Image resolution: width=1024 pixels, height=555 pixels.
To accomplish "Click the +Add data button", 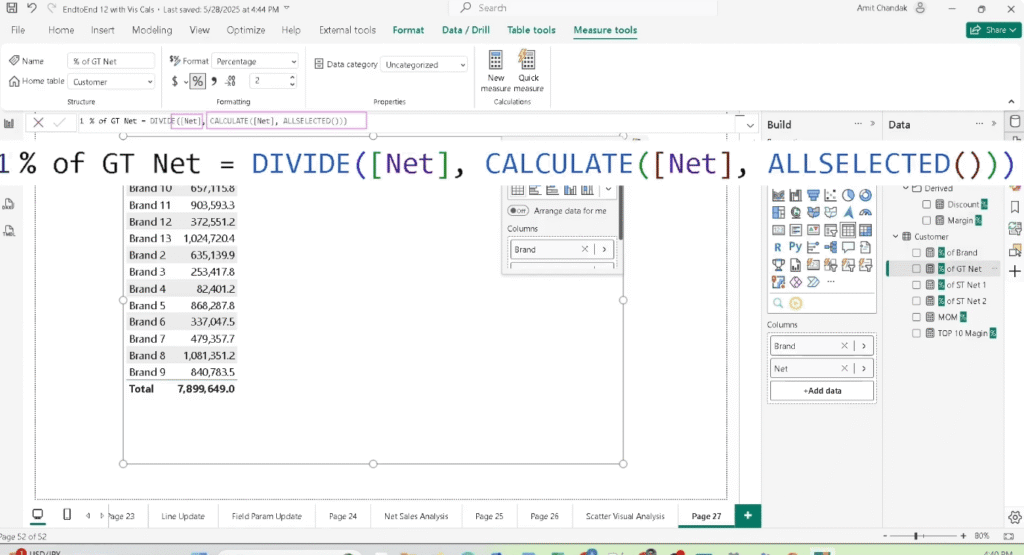I will [x=822, y=391].
